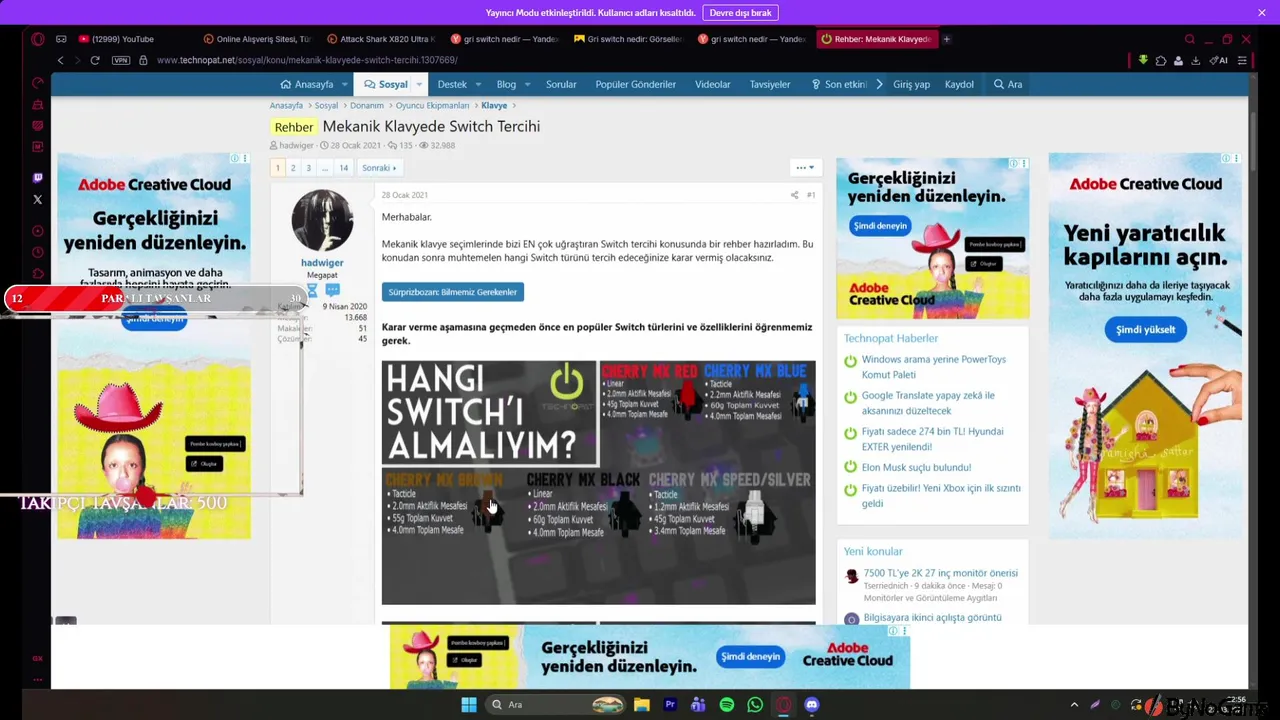Click the Kaydol register link
The image size is (1280, 720).
click(x=959, y=84)
